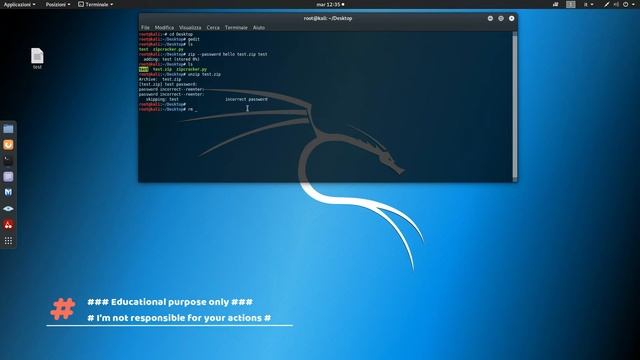Open the Terminal icon in the dock
The width and height of the screenshot is (640, 360).
(x=8, y=161)
